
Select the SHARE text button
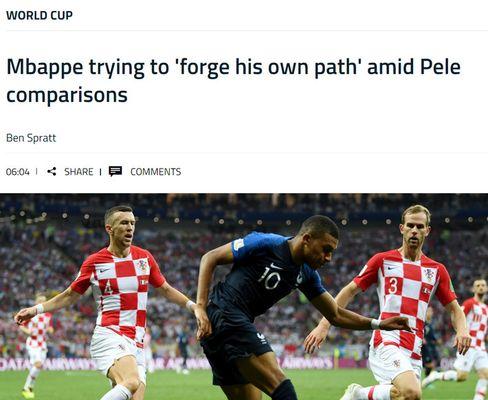click(79, 172)
